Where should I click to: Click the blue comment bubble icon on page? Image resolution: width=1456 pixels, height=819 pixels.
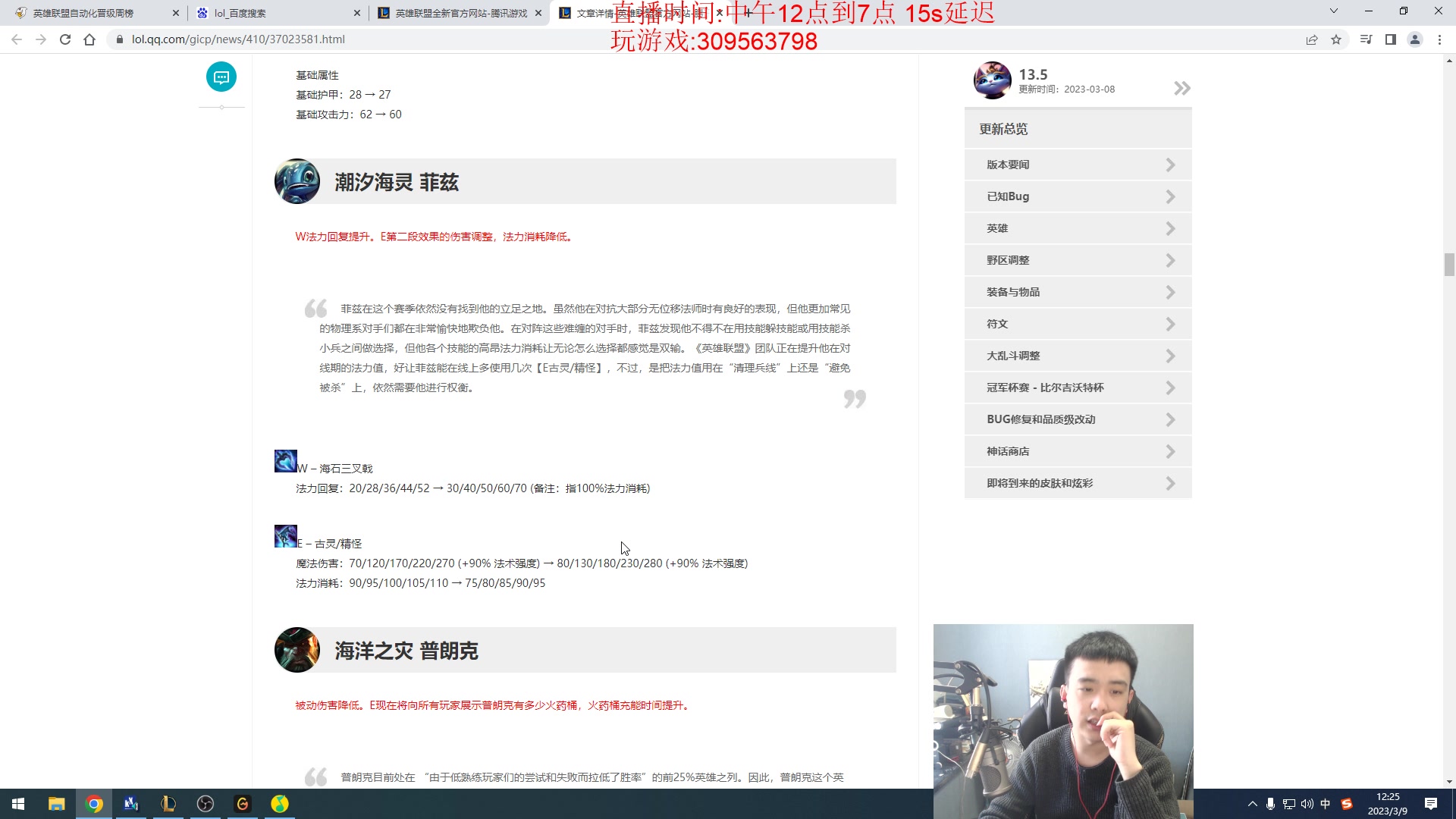pyautogui.click(x=221, y=77)
